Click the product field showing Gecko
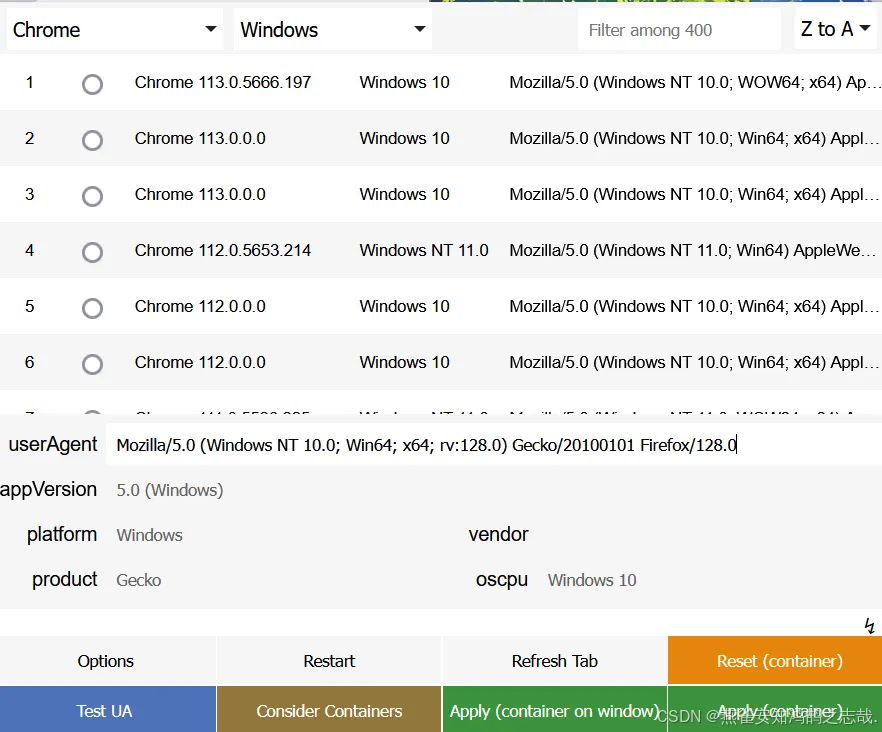The height and width of the screenshot is (732, 882). point(278,580)
